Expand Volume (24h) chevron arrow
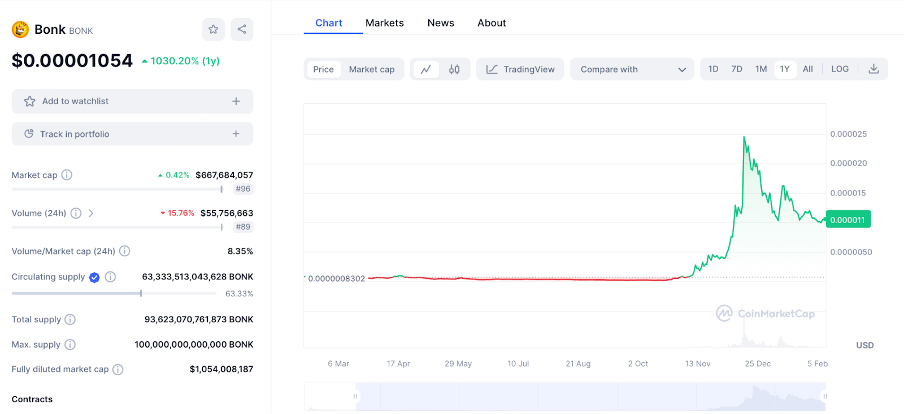 [x=91, y=213]
